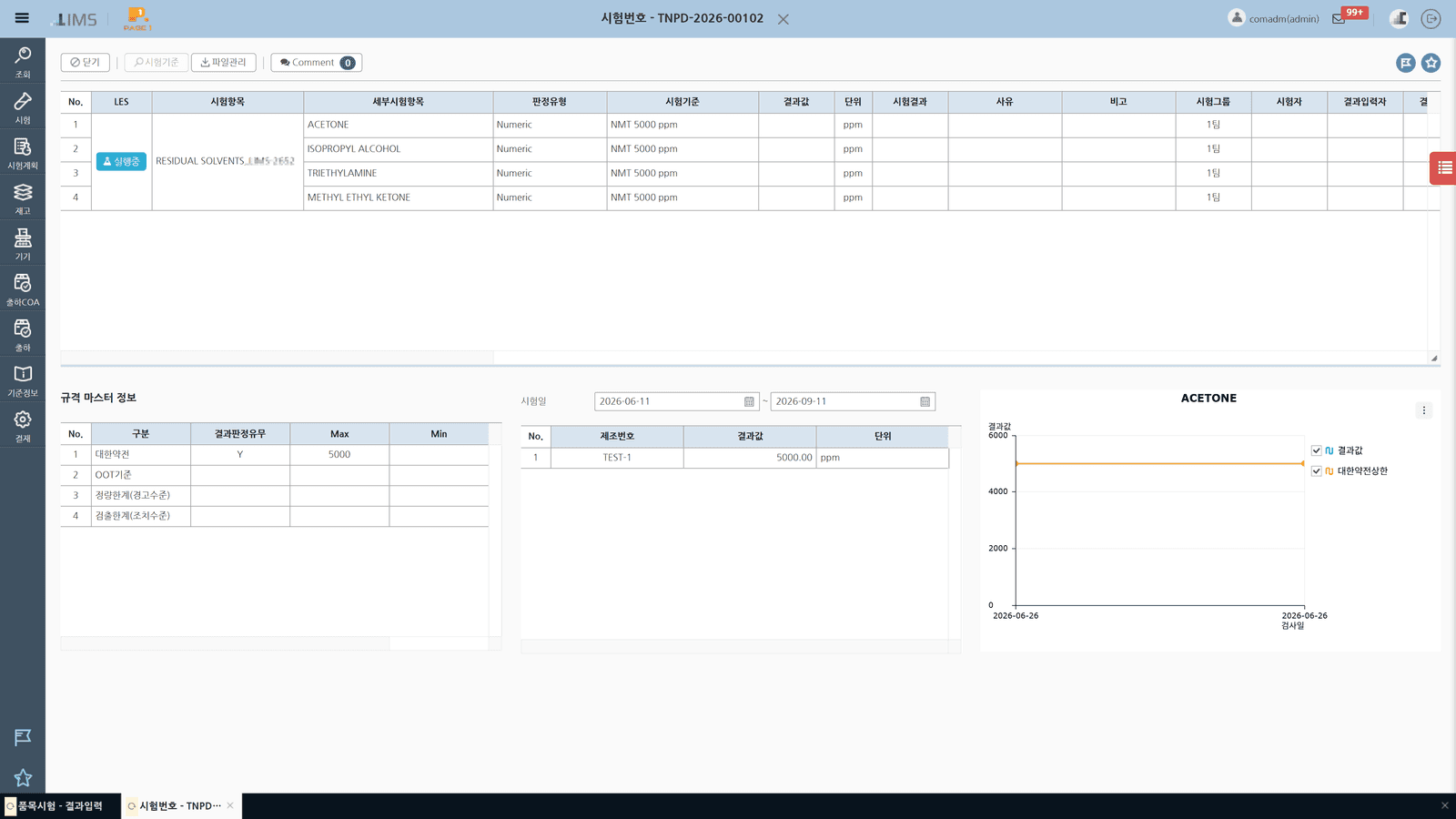Image resolution: width=1456 pixels, height=819 pixels.
Task: Switch to the 품목시험 - 결과입력 bottom tab
Action: click(x=60, y=806)
